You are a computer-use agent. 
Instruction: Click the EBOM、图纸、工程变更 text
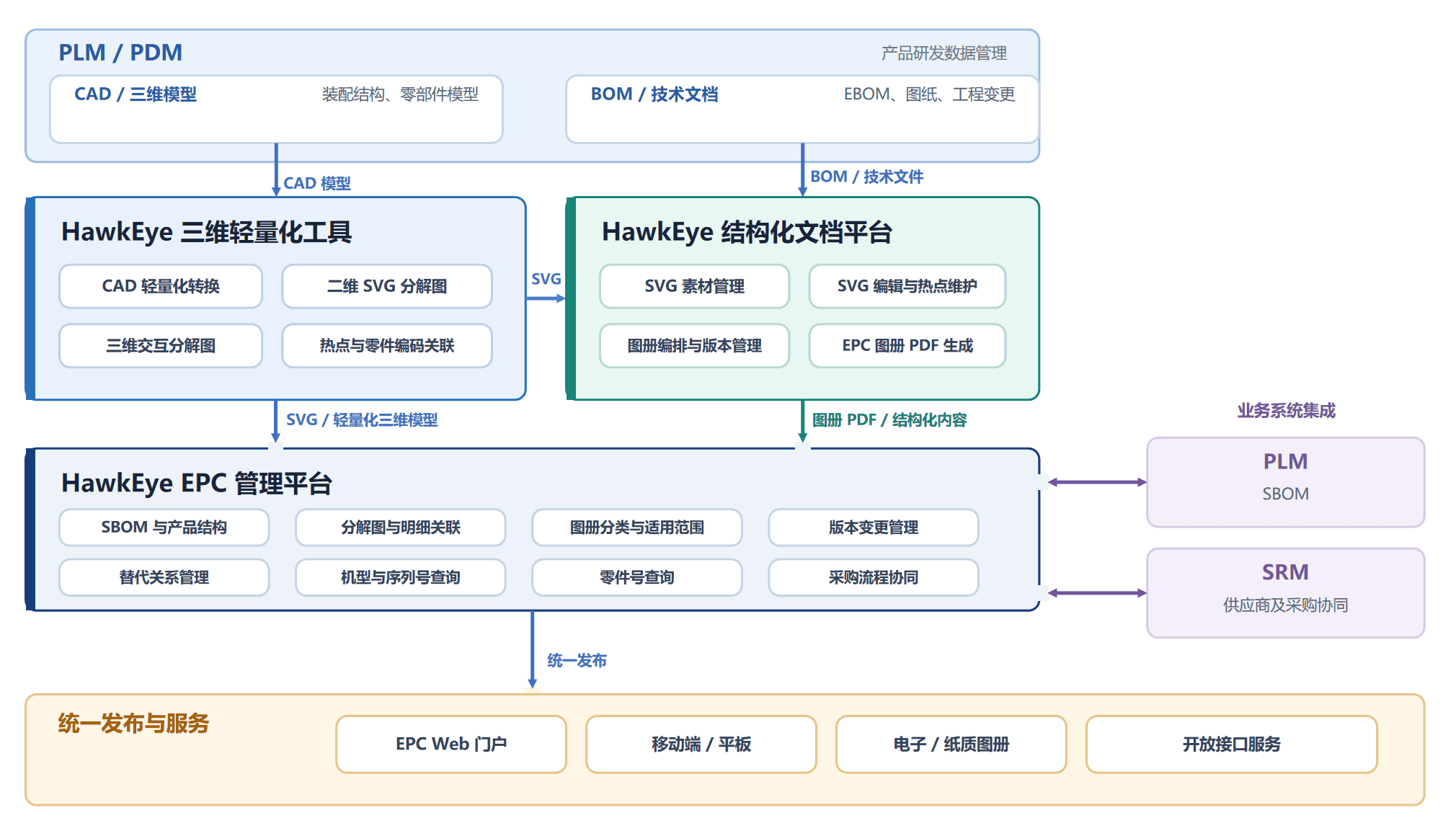coord(930,94)
